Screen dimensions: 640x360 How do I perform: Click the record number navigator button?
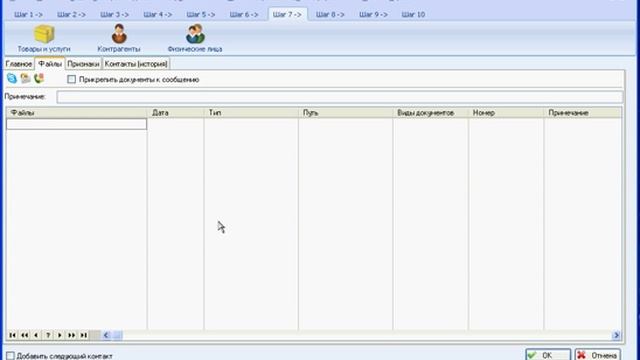pyautogui.click(x=48, y=335)
